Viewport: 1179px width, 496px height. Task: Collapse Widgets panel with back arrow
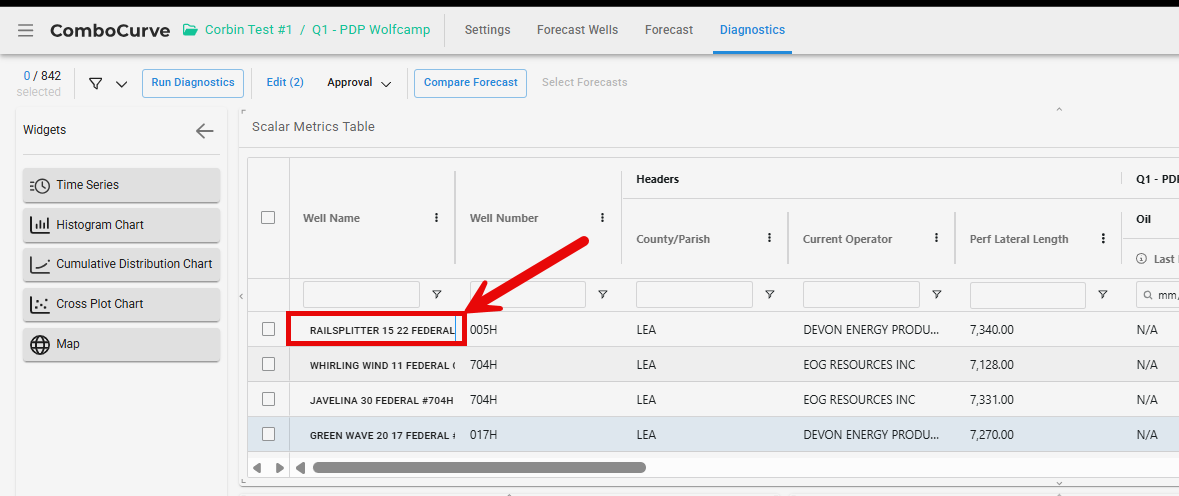pos(204,131)
